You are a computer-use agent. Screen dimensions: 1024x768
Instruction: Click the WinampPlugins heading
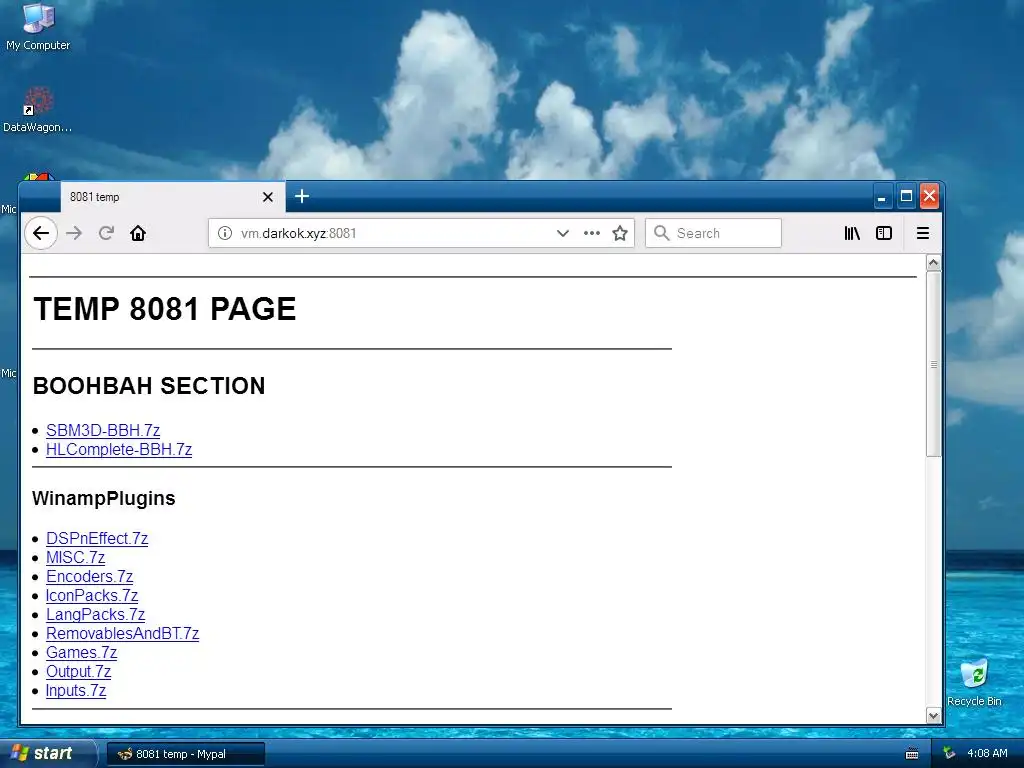pos(104,498)
